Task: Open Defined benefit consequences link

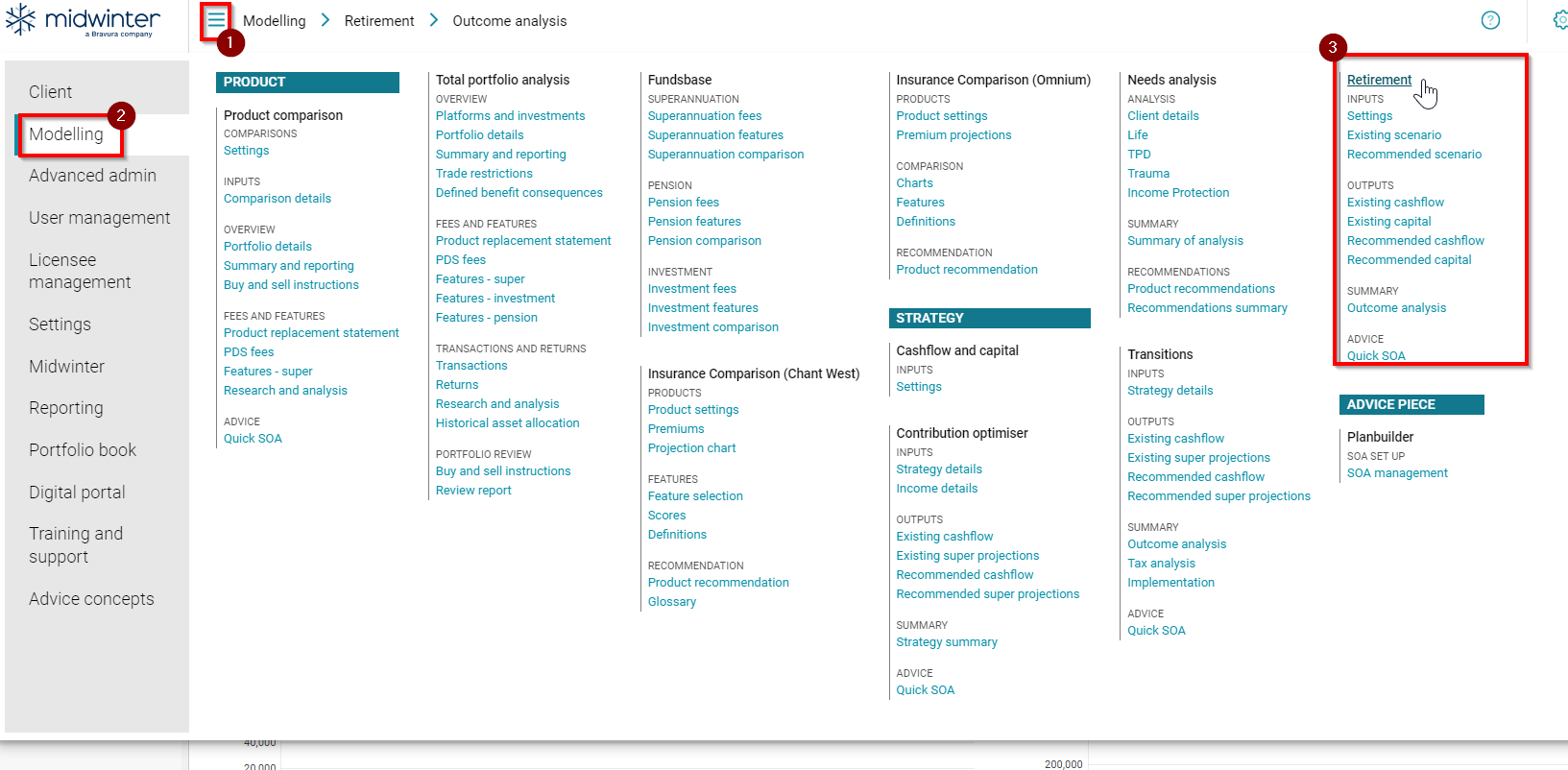Action: point(519,193)
